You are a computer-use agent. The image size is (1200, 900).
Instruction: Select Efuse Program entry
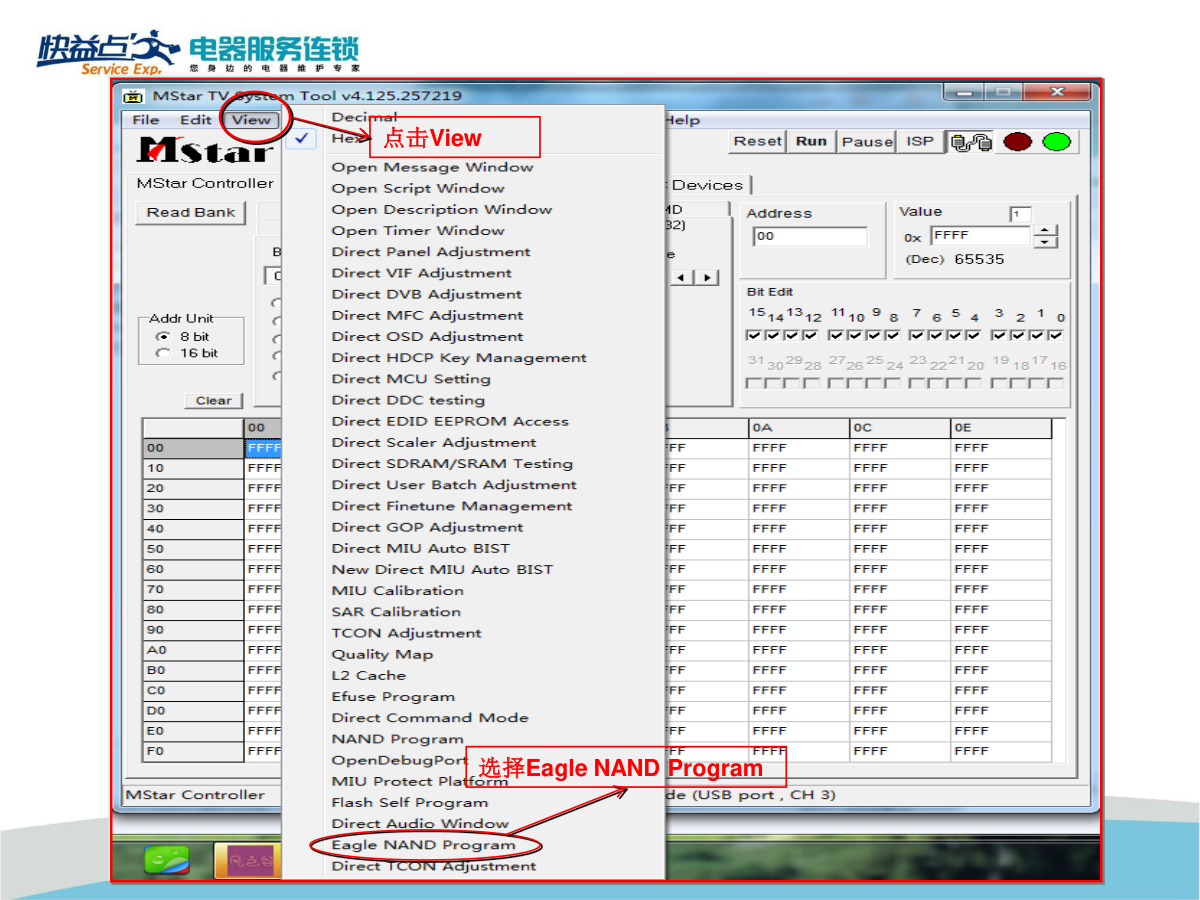click(x=393, y=696)
